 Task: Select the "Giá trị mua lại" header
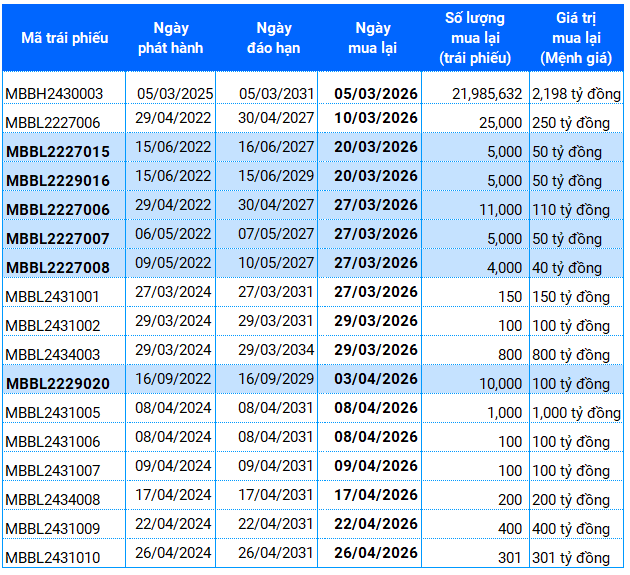point(578,37)
